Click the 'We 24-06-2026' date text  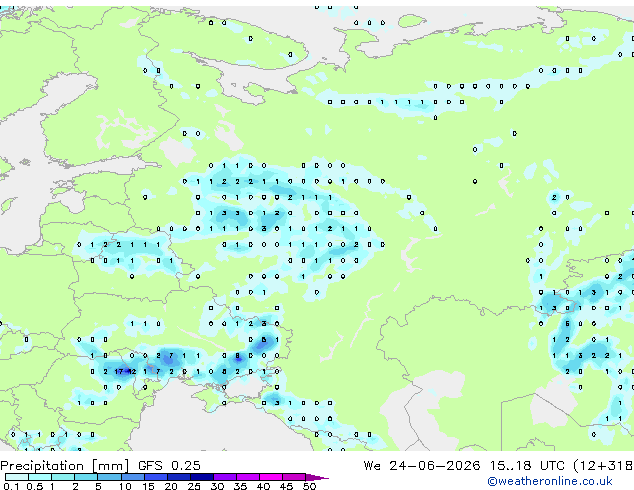[422, 466]
